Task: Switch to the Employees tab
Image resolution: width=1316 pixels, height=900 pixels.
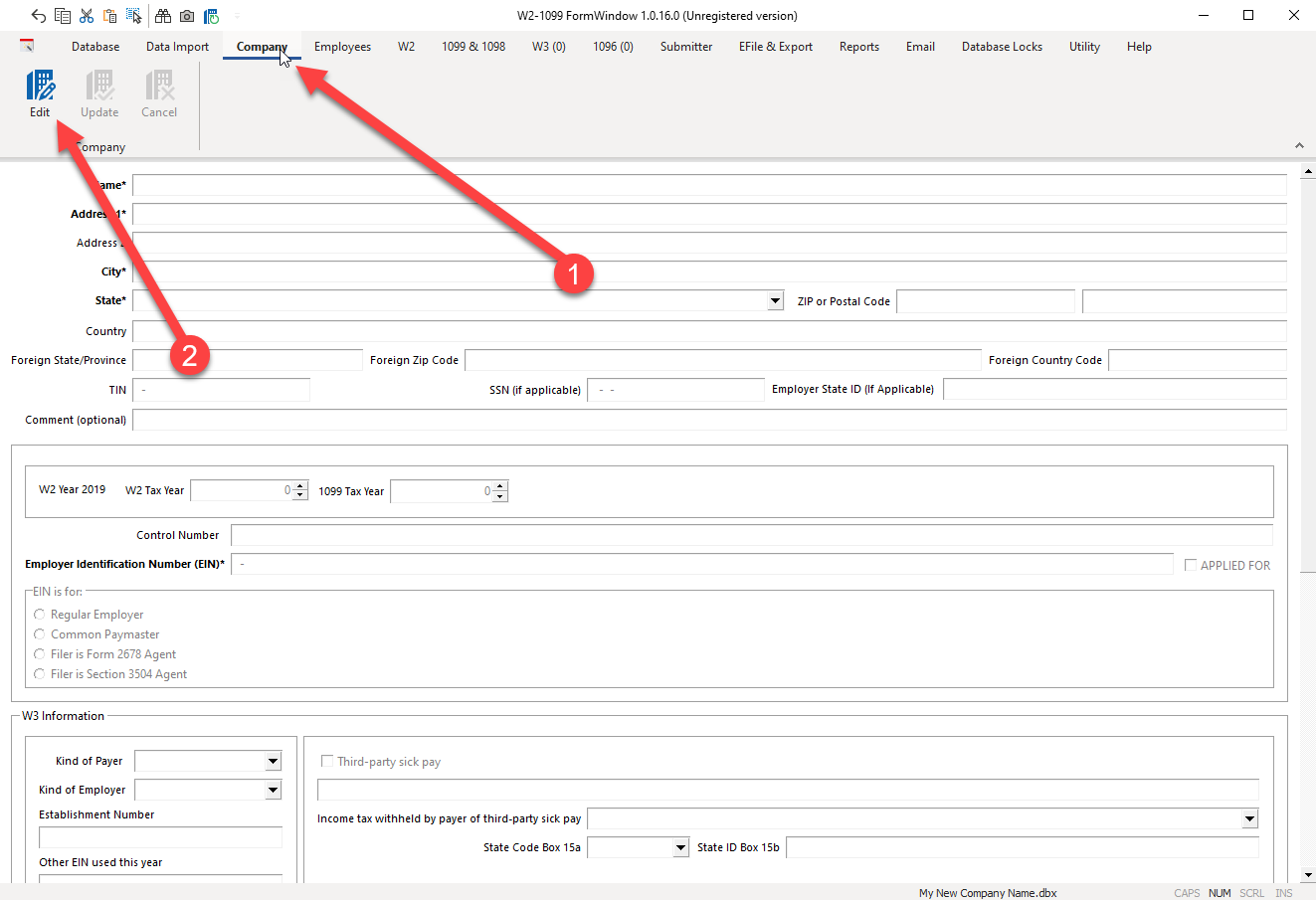Action: click(x=342, y=47)
